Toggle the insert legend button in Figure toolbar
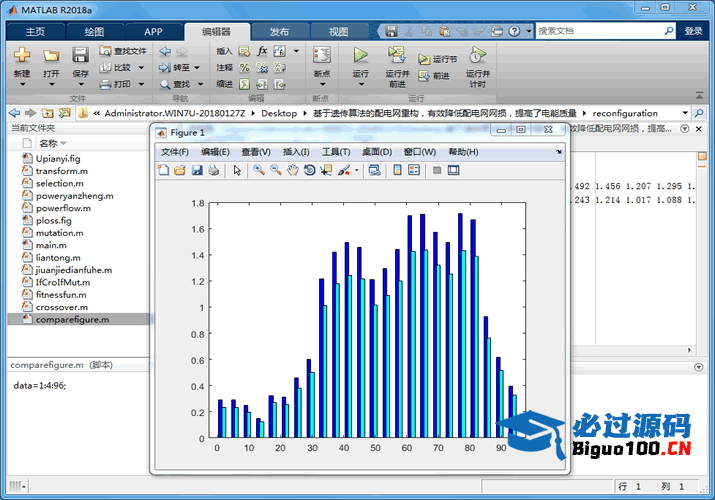 pos(414,171)
